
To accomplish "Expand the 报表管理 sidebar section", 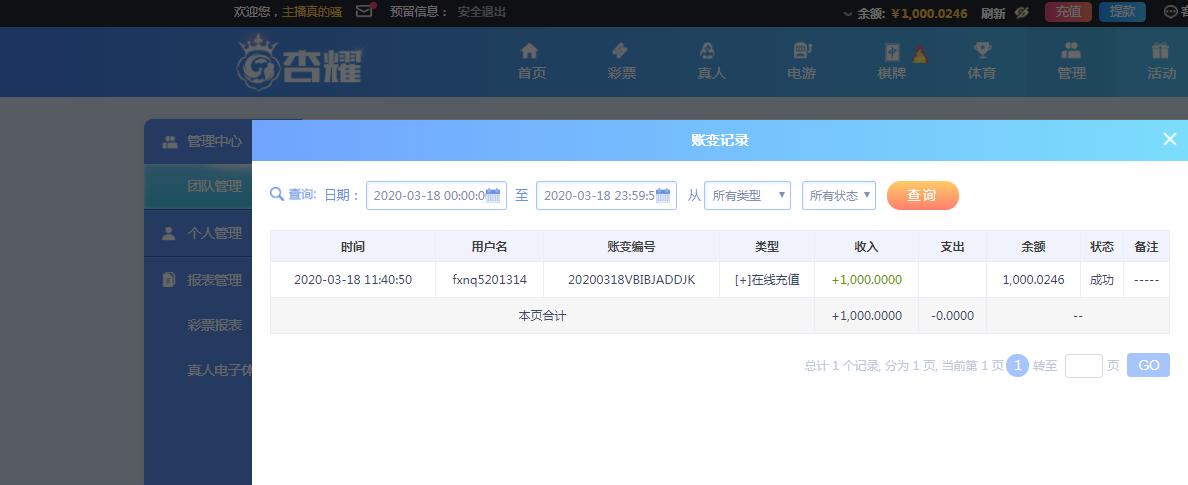I will (x=214, y=280).
